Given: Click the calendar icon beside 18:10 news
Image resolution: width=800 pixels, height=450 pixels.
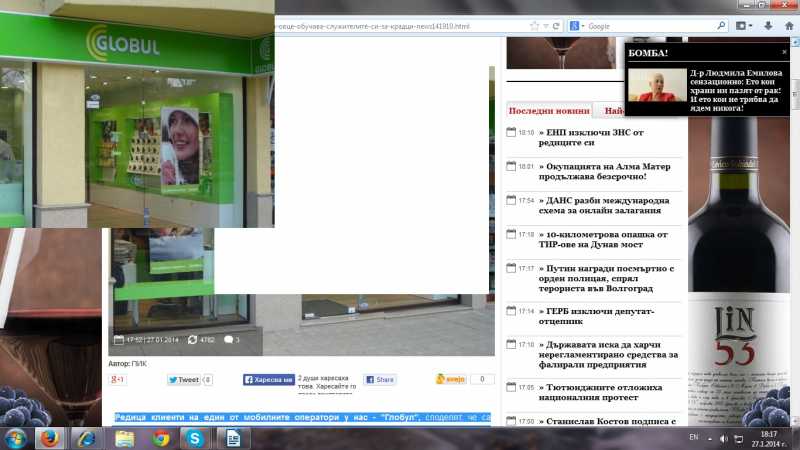Looking at the screenshot, I should coord(511,132).
